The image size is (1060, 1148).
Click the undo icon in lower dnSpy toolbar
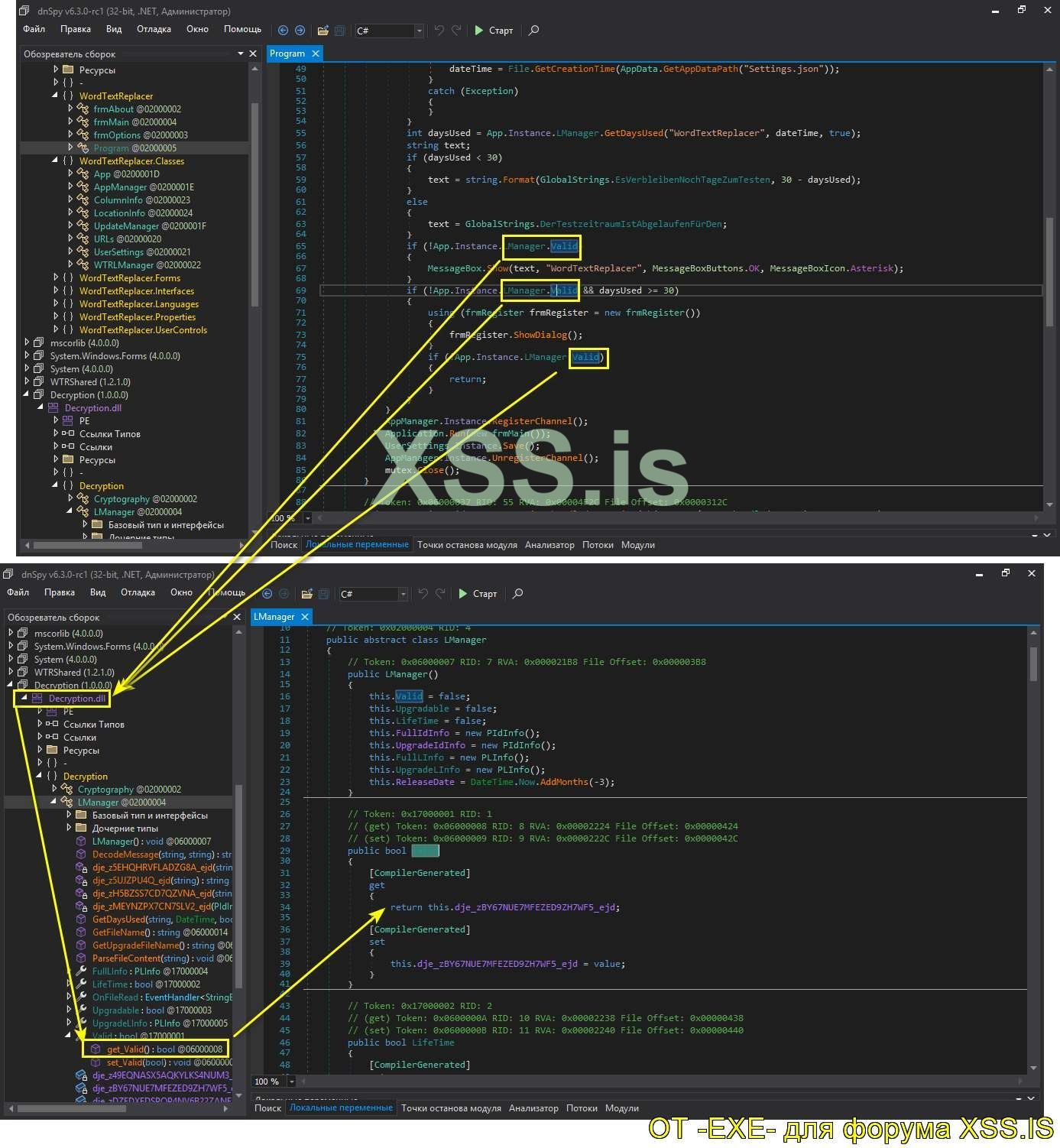point(423,594)
